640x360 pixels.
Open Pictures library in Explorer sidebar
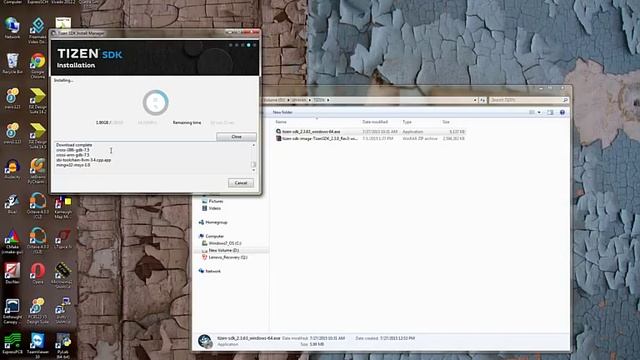tap(212, 201)
